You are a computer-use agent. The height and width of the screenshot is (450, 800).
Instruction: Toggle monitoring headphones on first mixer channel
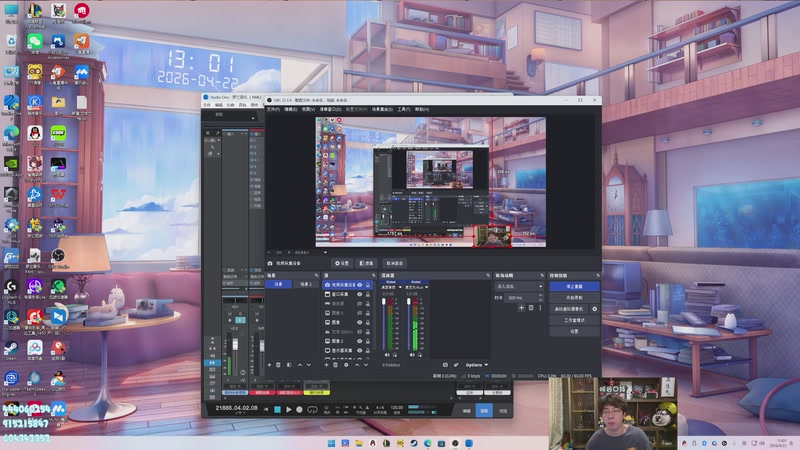394,355
